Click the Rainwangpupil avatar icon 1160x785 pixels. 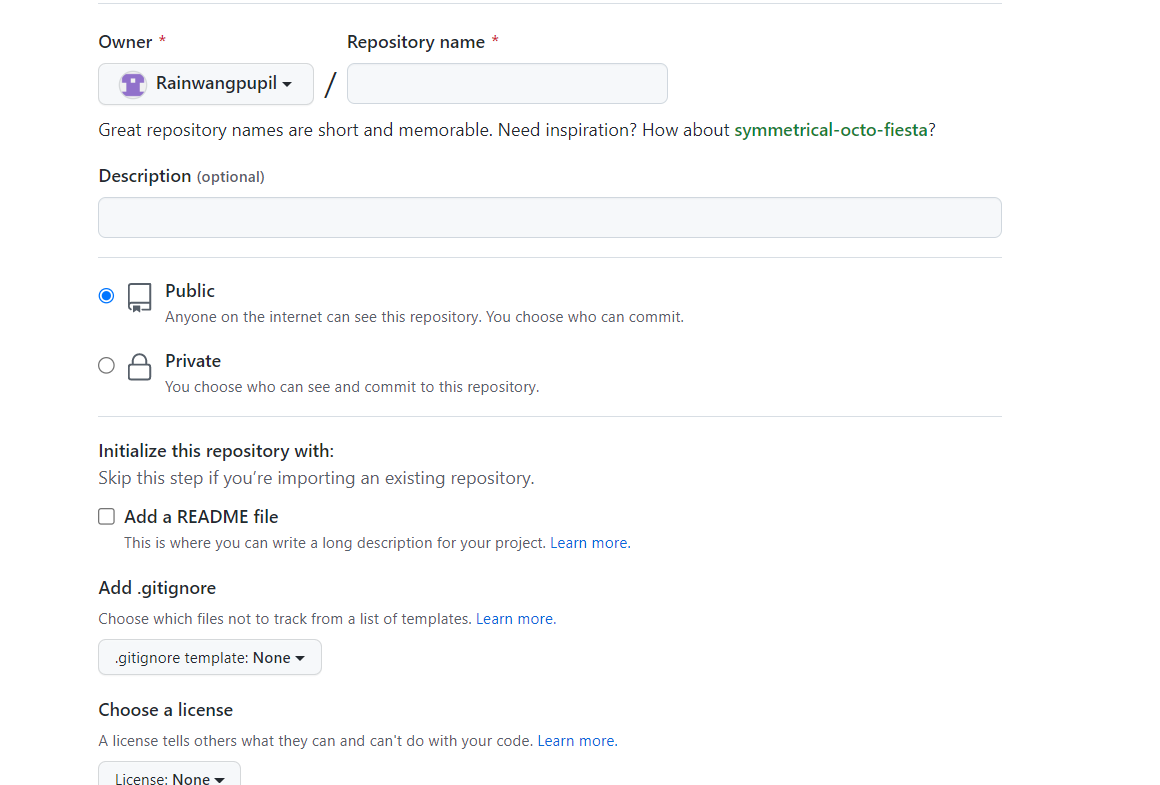pyautogui.click(x=133, y=84)
